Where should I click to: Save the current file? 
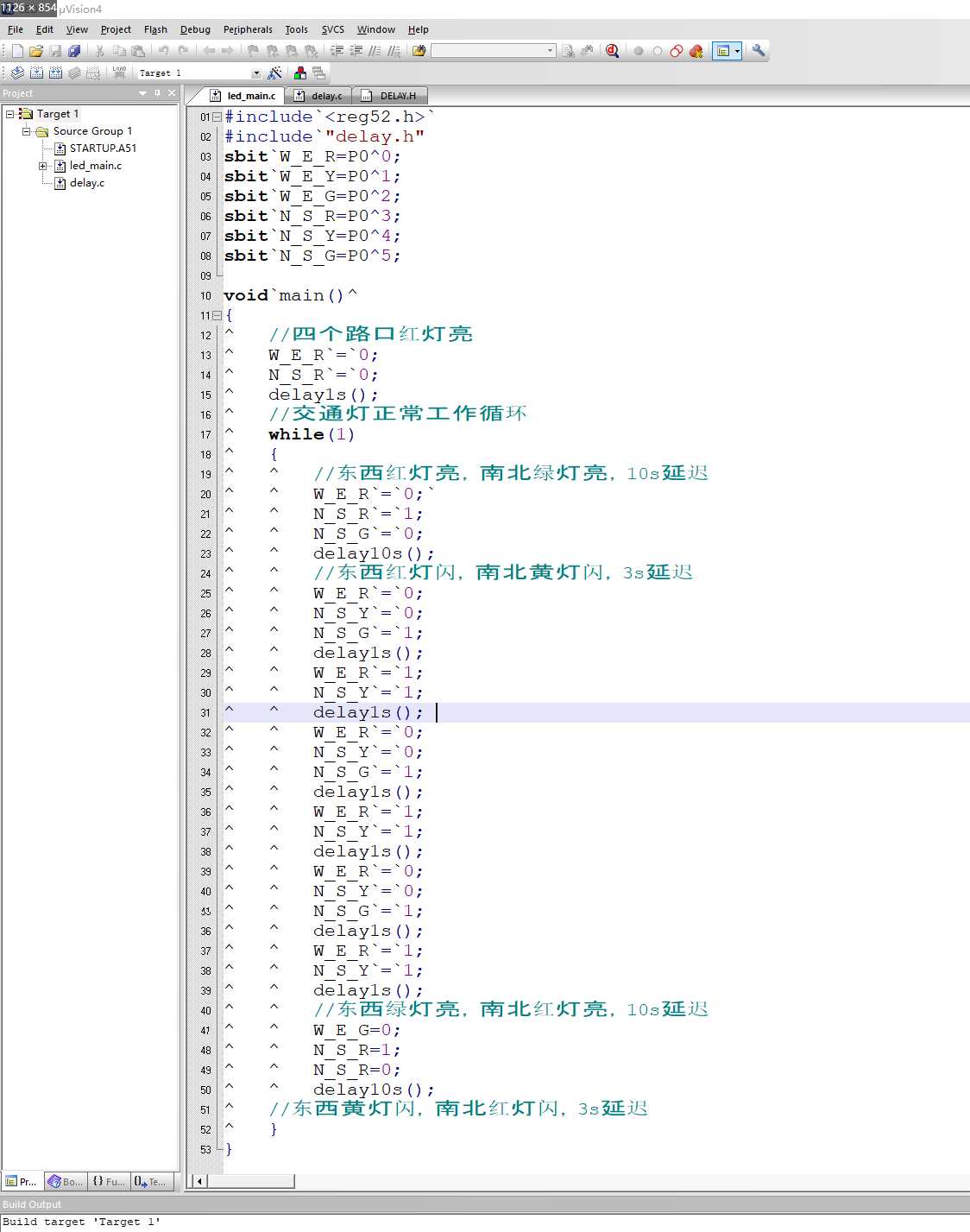click(x=55, y=51)
